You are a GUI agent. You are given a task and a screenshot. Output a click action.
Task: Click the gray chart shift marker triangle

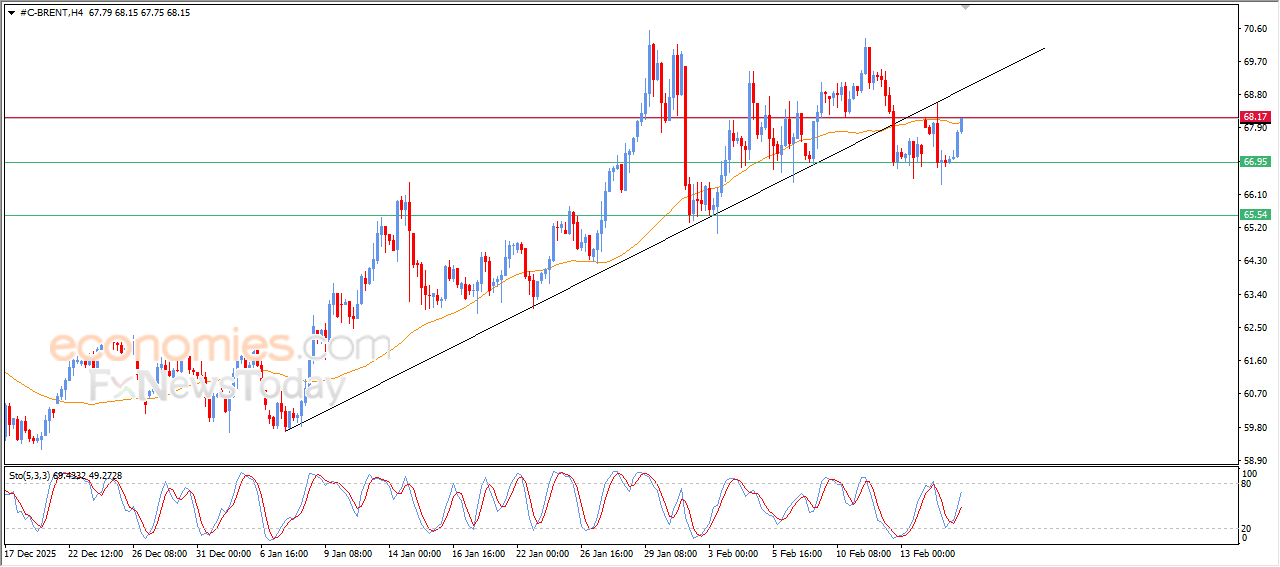click(965, 7)
